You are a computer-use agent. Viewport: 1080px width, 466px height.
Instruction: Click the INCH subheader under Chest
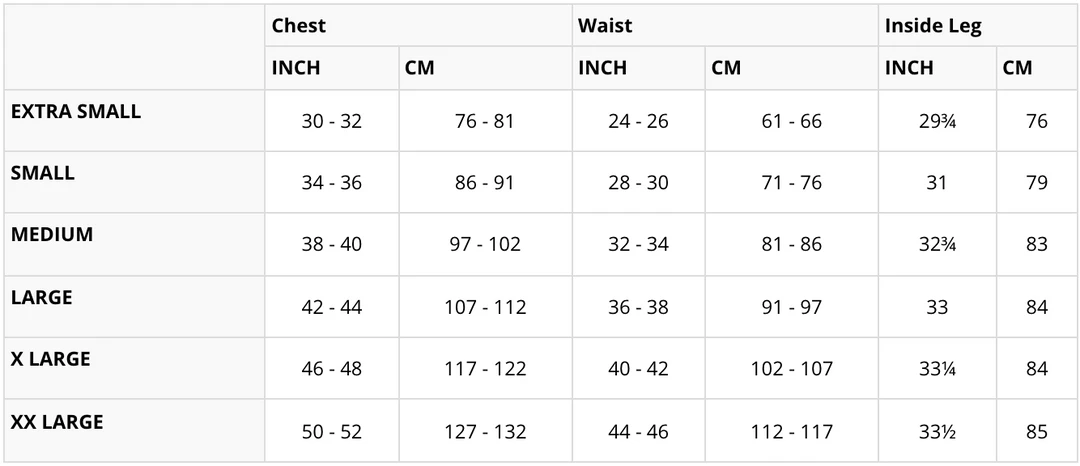pyautogui.click(x=296, y=68)
